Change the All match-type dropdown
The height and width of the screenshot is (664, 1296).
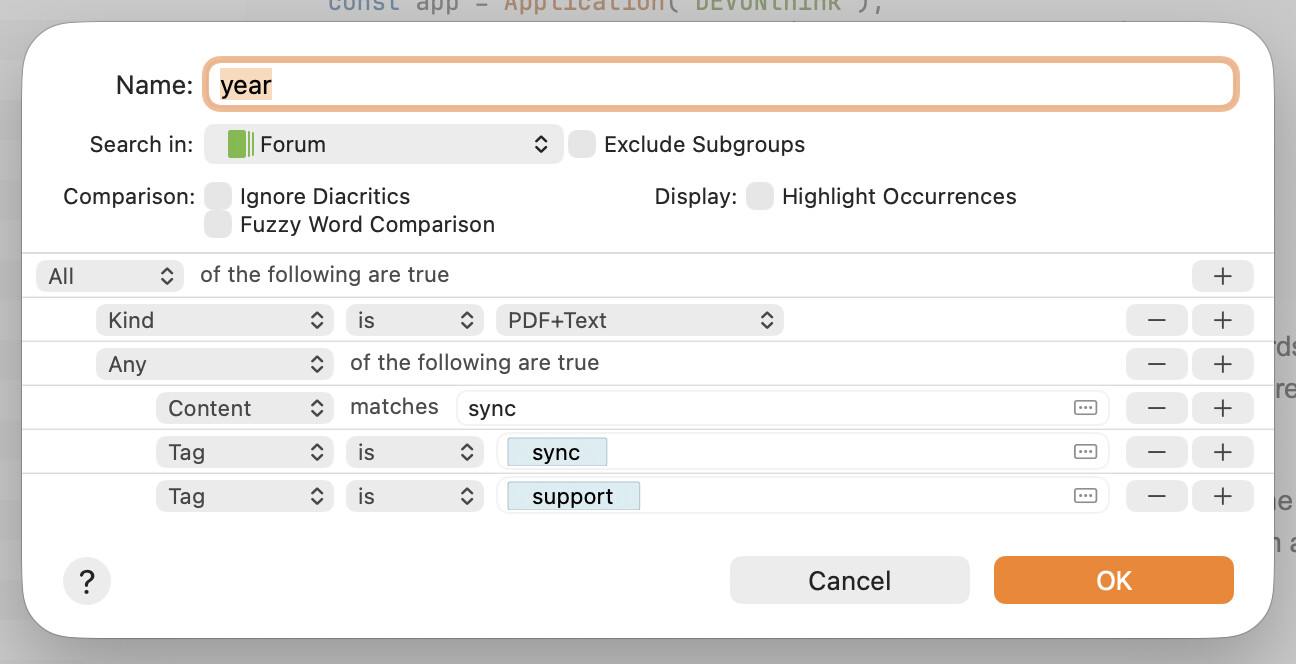[x=110, y=276]
